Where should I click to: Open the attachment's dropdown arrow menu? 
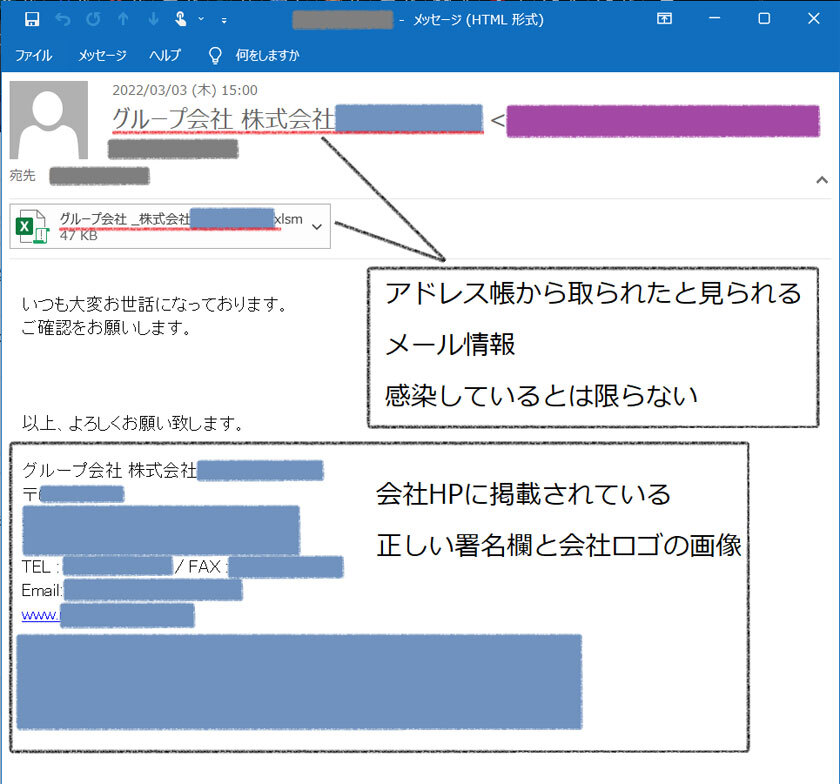(317, 227)
